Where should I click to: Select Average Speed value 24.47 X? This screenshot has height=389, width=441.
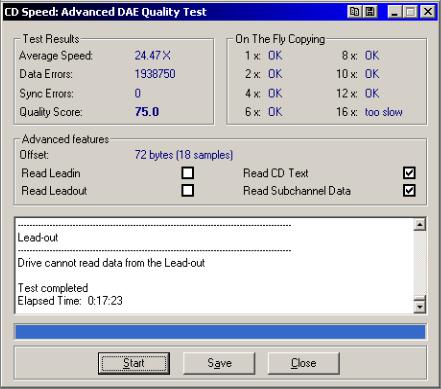[153, 55]
